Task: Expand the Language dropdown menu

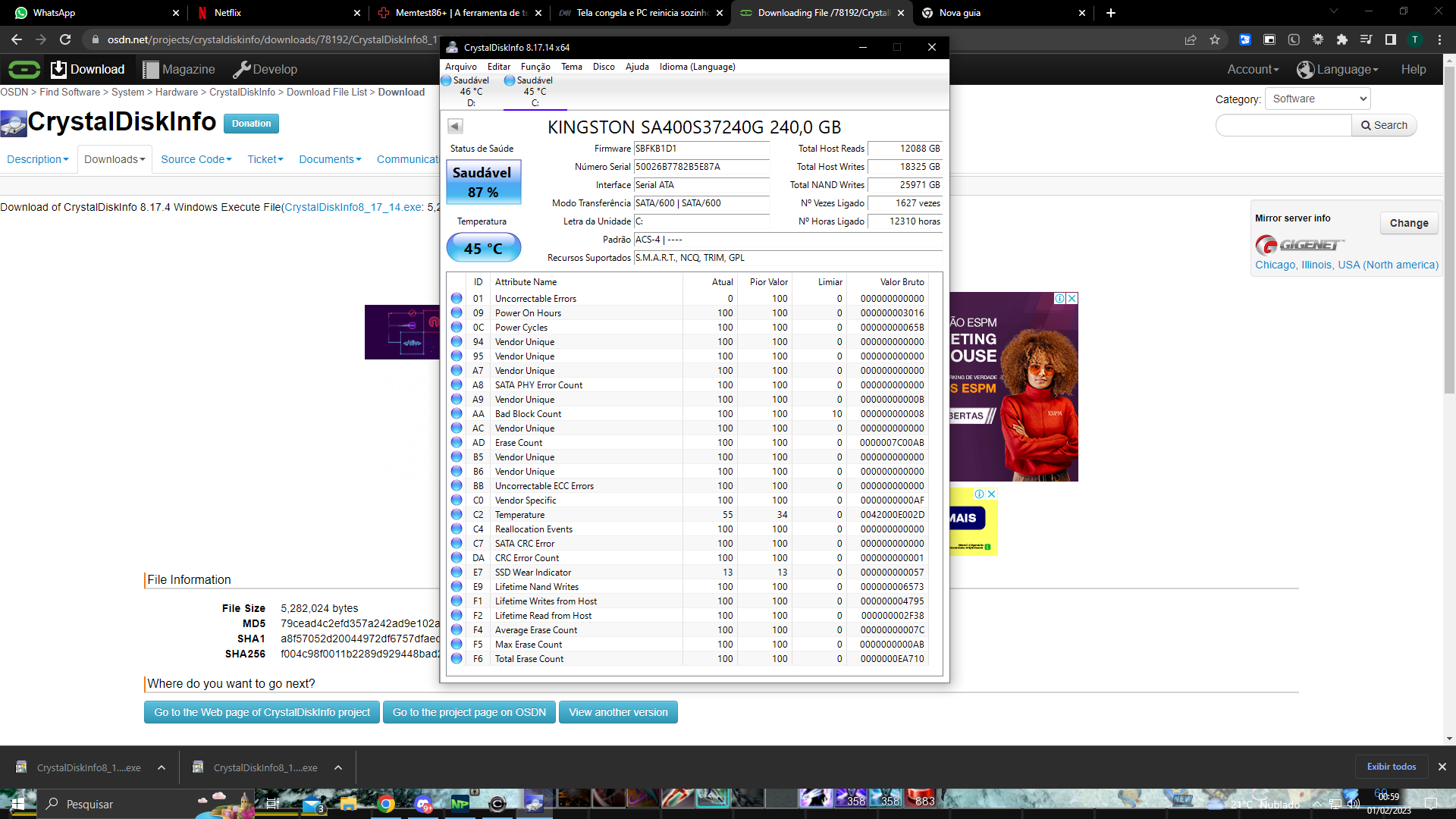Action: [x=1338, y=69]
